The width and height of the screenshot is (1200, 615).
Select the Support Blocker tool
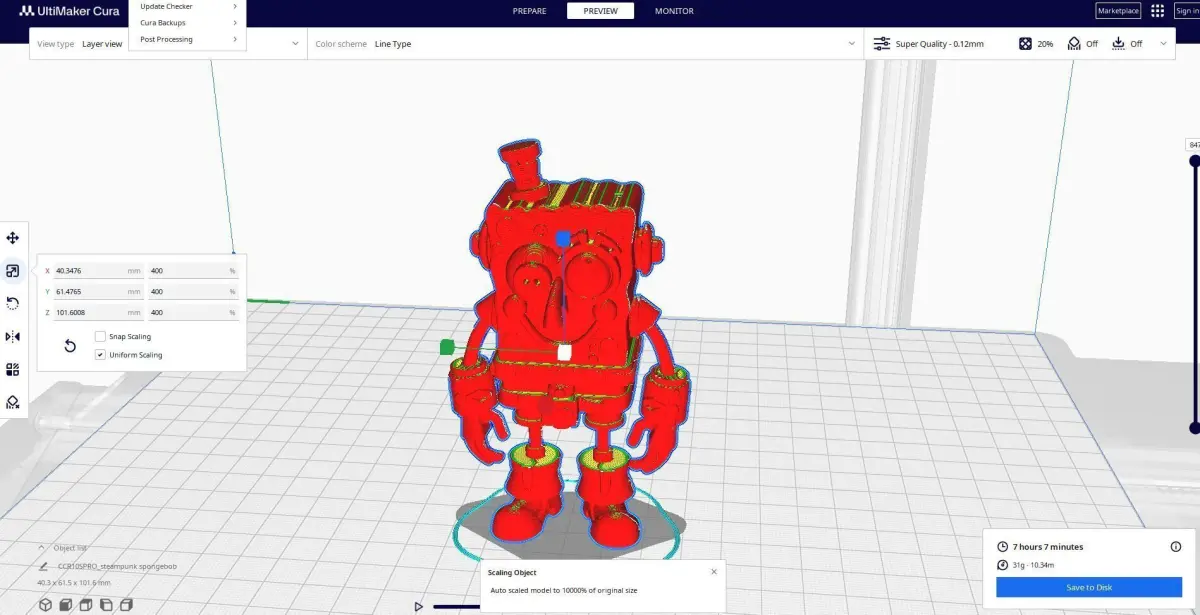(13, 402)
